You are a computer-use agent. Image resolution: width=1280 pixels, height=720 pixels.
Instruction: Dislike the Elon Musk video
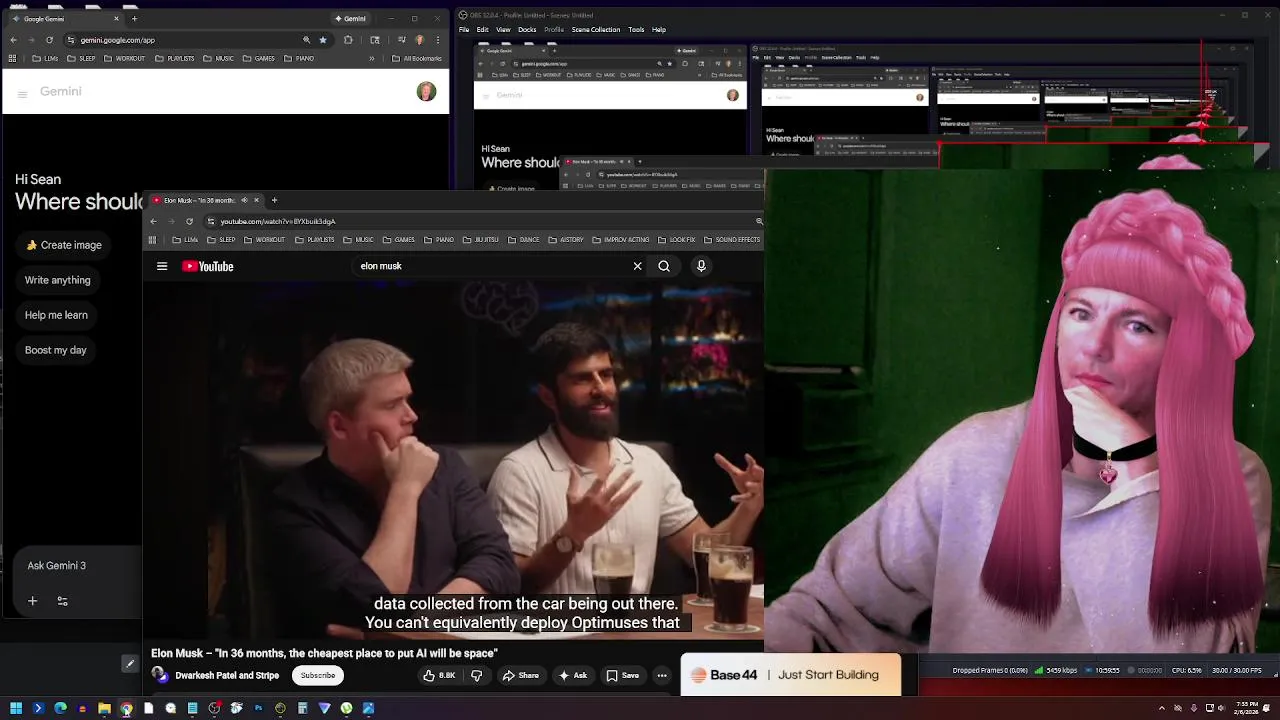[x=477, y=675]
